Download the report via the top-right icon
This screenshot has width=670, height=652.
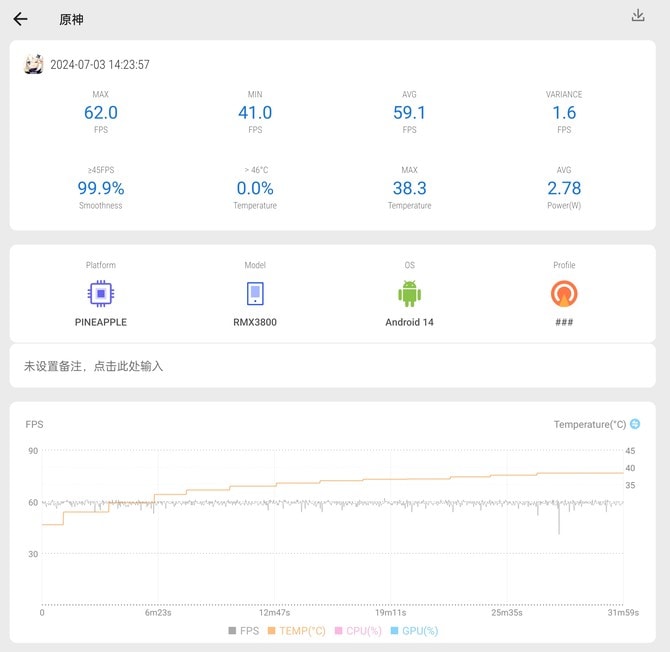tap(638, 16)
